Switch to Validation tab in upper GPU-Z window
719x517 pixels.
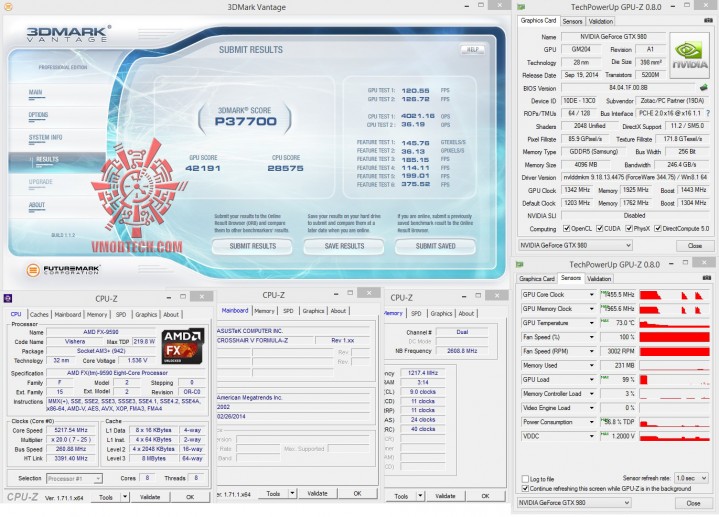[x=600, y=21]
